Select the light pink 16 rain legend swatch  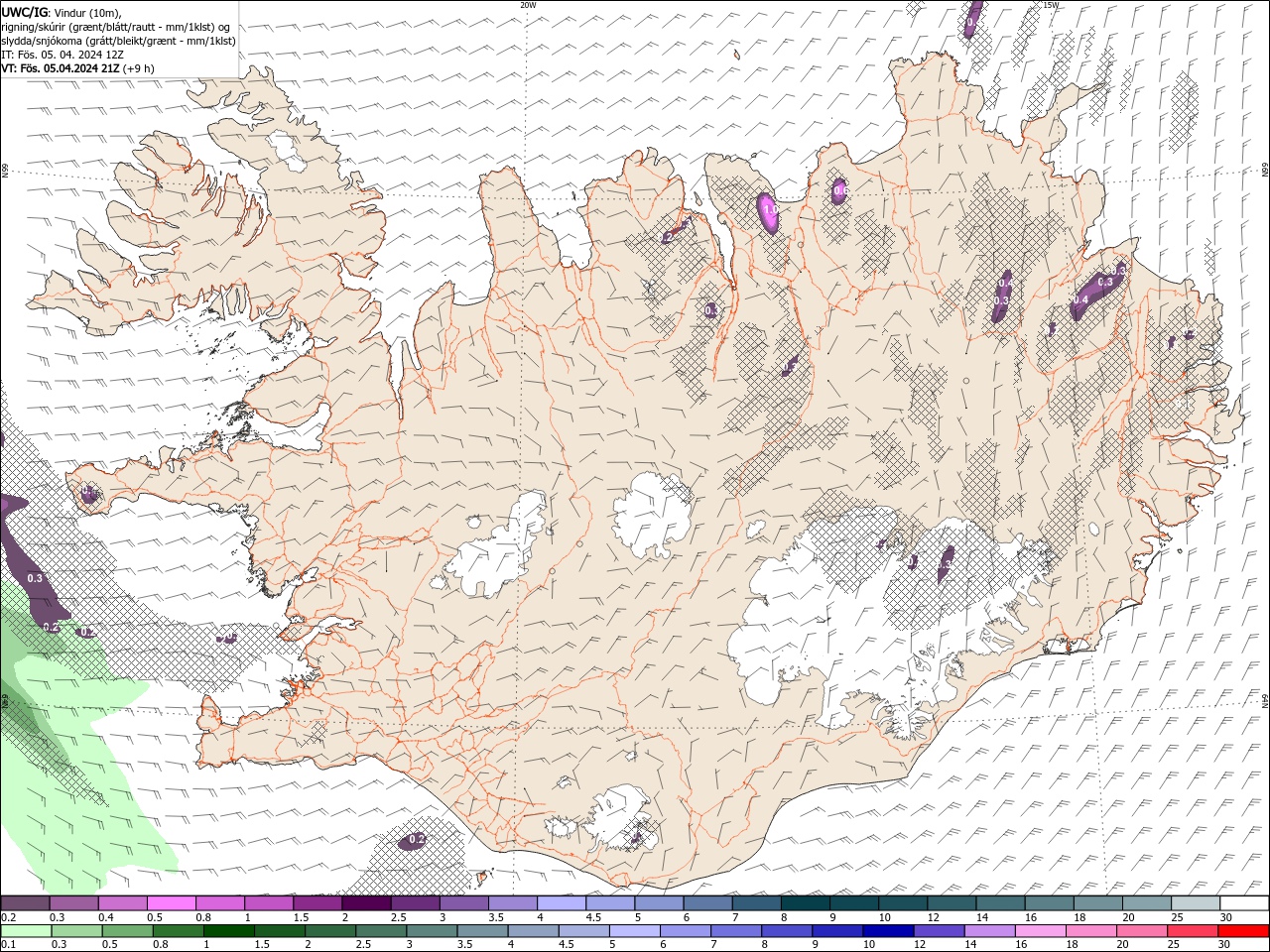1040,931
